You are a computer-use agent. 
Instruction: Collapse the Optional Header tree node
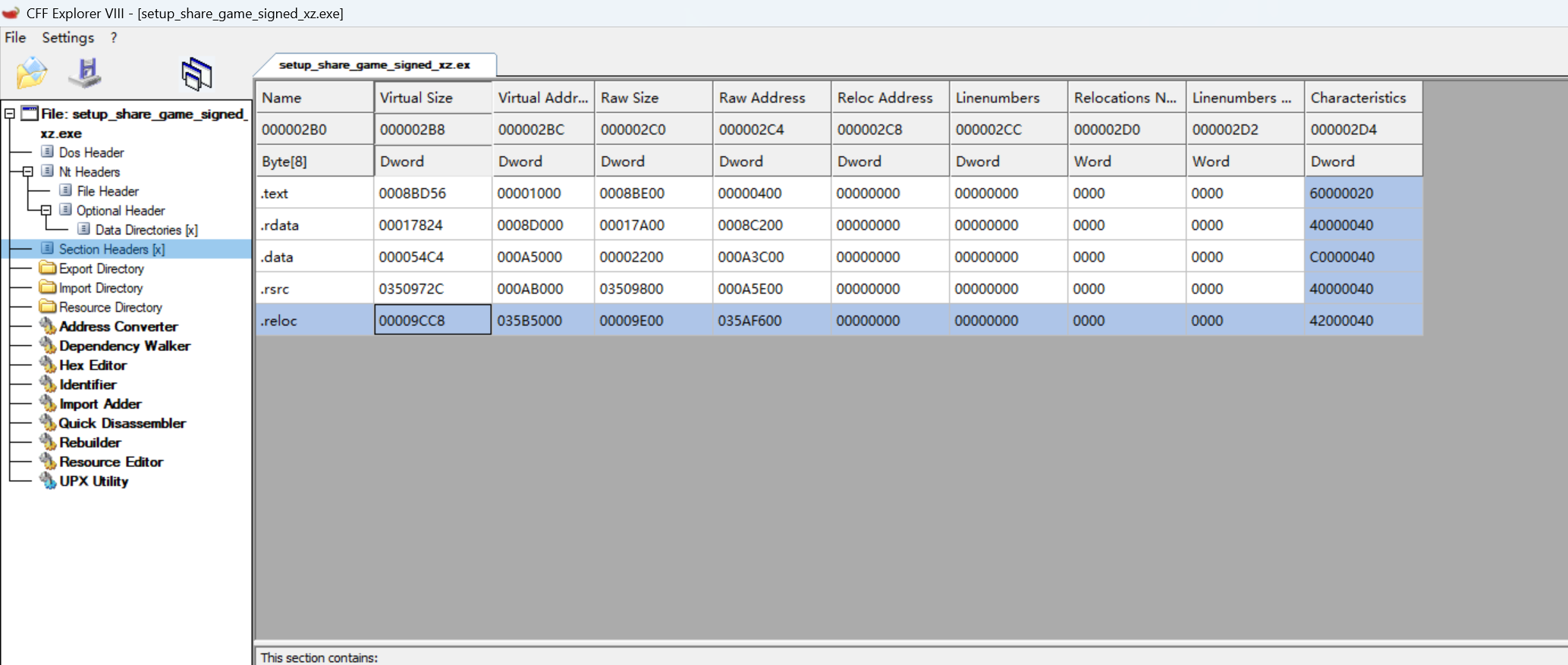46,211
